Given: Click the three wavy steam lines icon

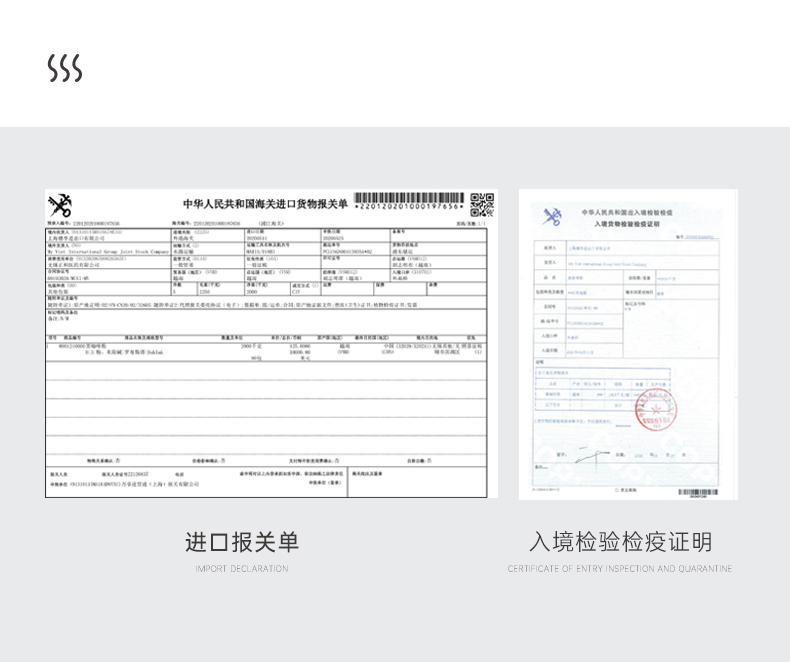Looking at the screenshot, I should [65, 68].
